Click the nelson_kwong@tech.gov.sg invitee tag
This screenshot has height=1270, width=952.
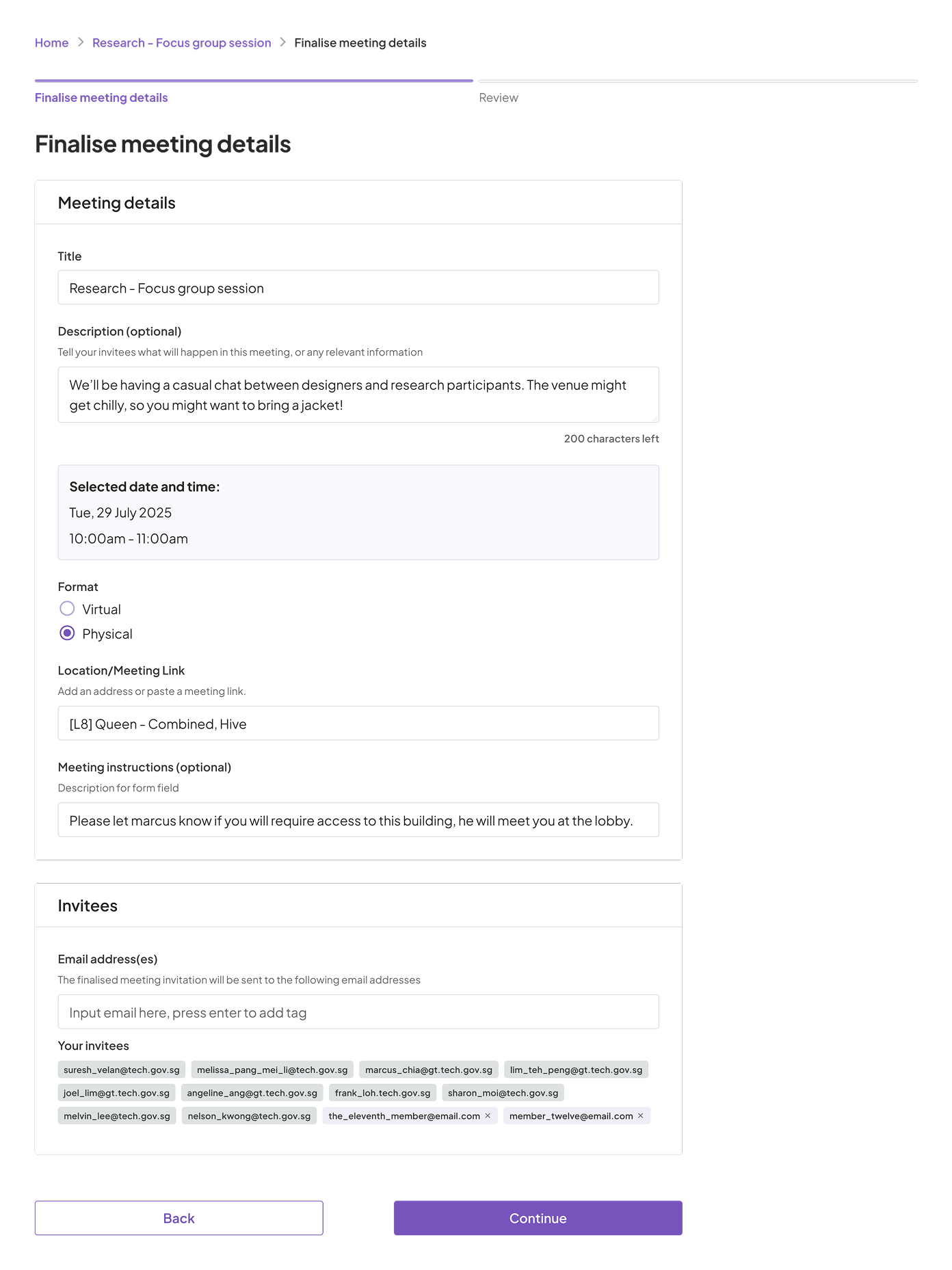click(249, 1115)
